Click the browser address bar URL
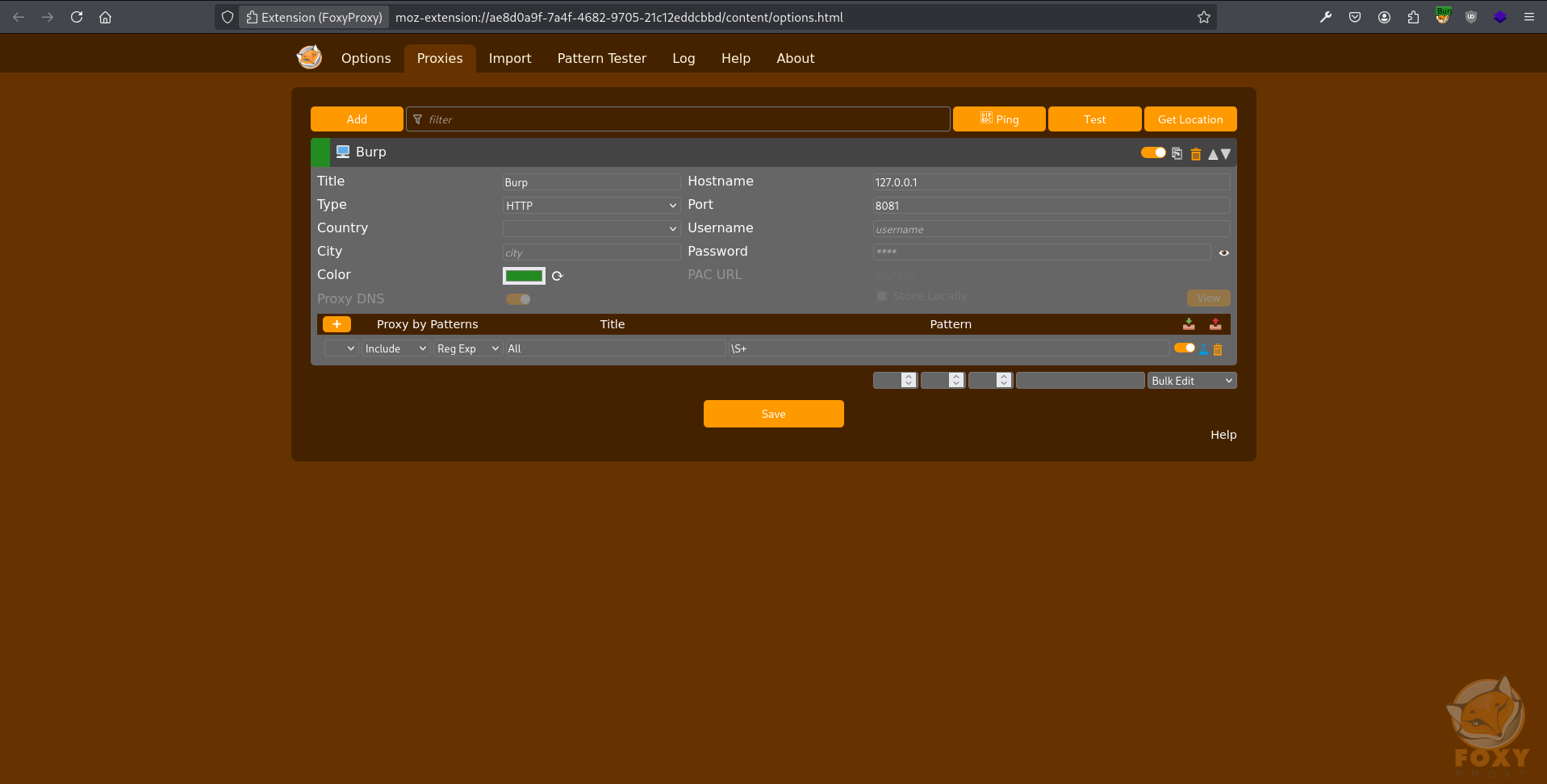This screenshot has height=784, width=1547. click(x=619, y=17)
